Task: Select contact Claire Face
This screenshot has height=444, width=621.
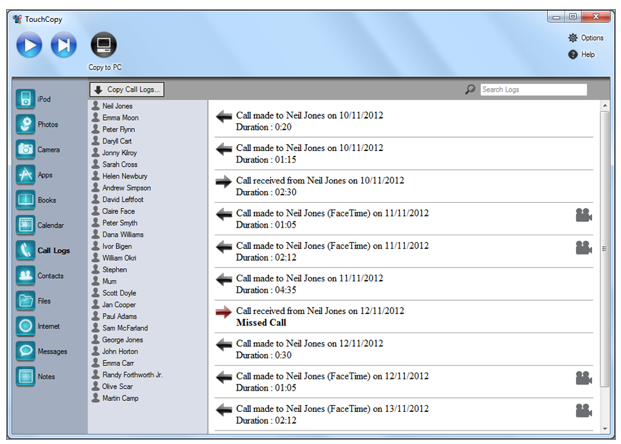Action: point(113,211)
